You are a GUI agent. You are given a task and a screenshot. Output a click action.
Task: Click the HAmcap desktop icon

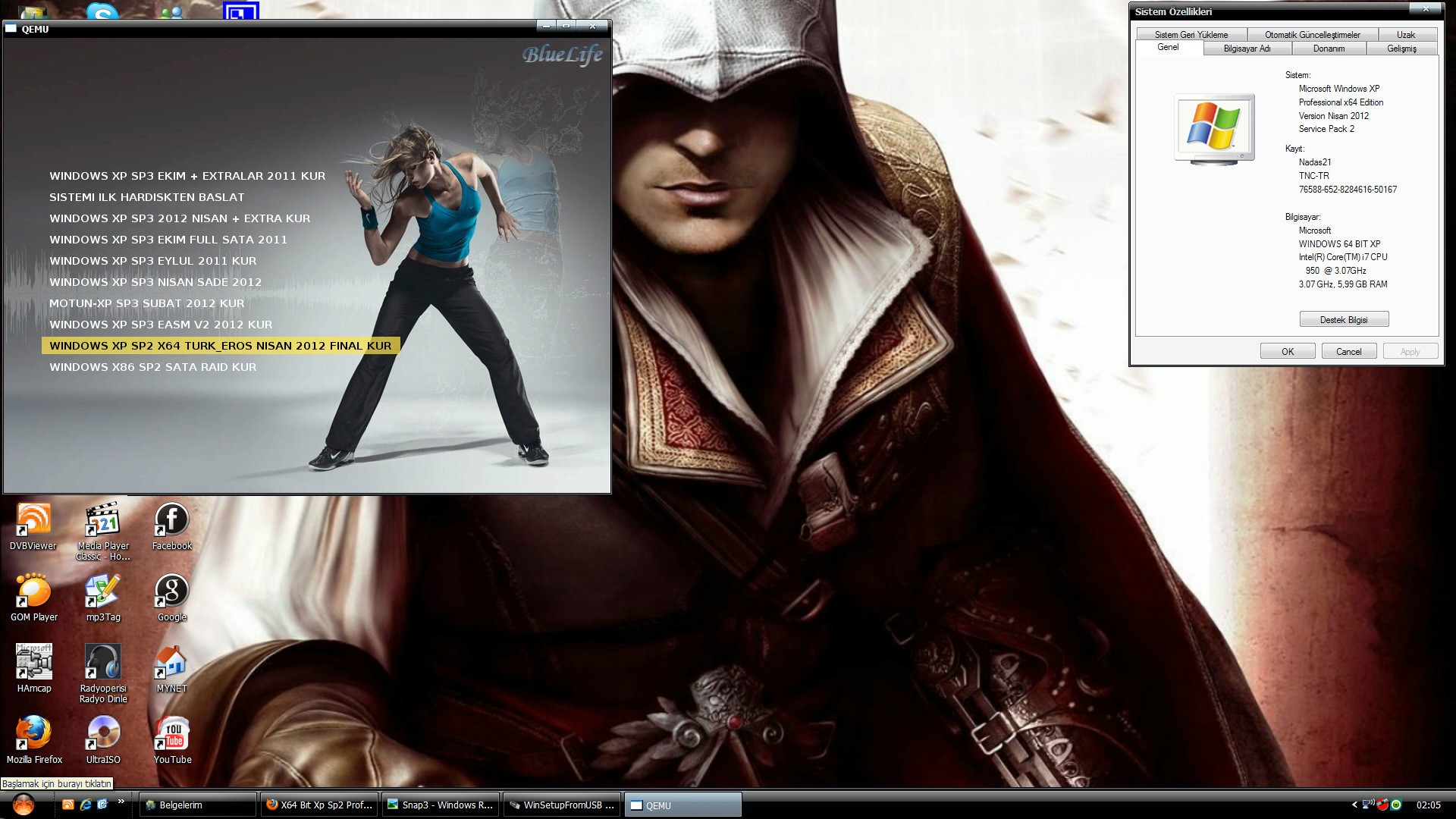(x=34, y=669)
